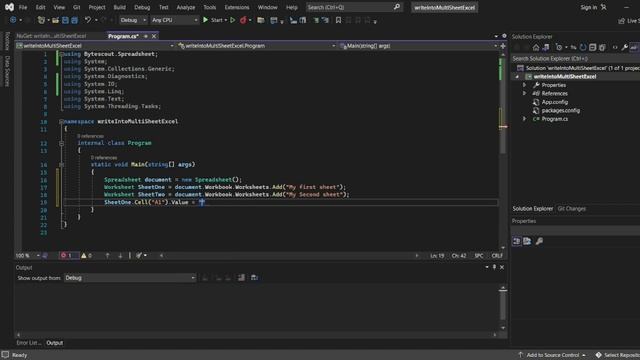Click the Visual Studio logo icon
Screen dimensions: 640x360
(9, 7)
